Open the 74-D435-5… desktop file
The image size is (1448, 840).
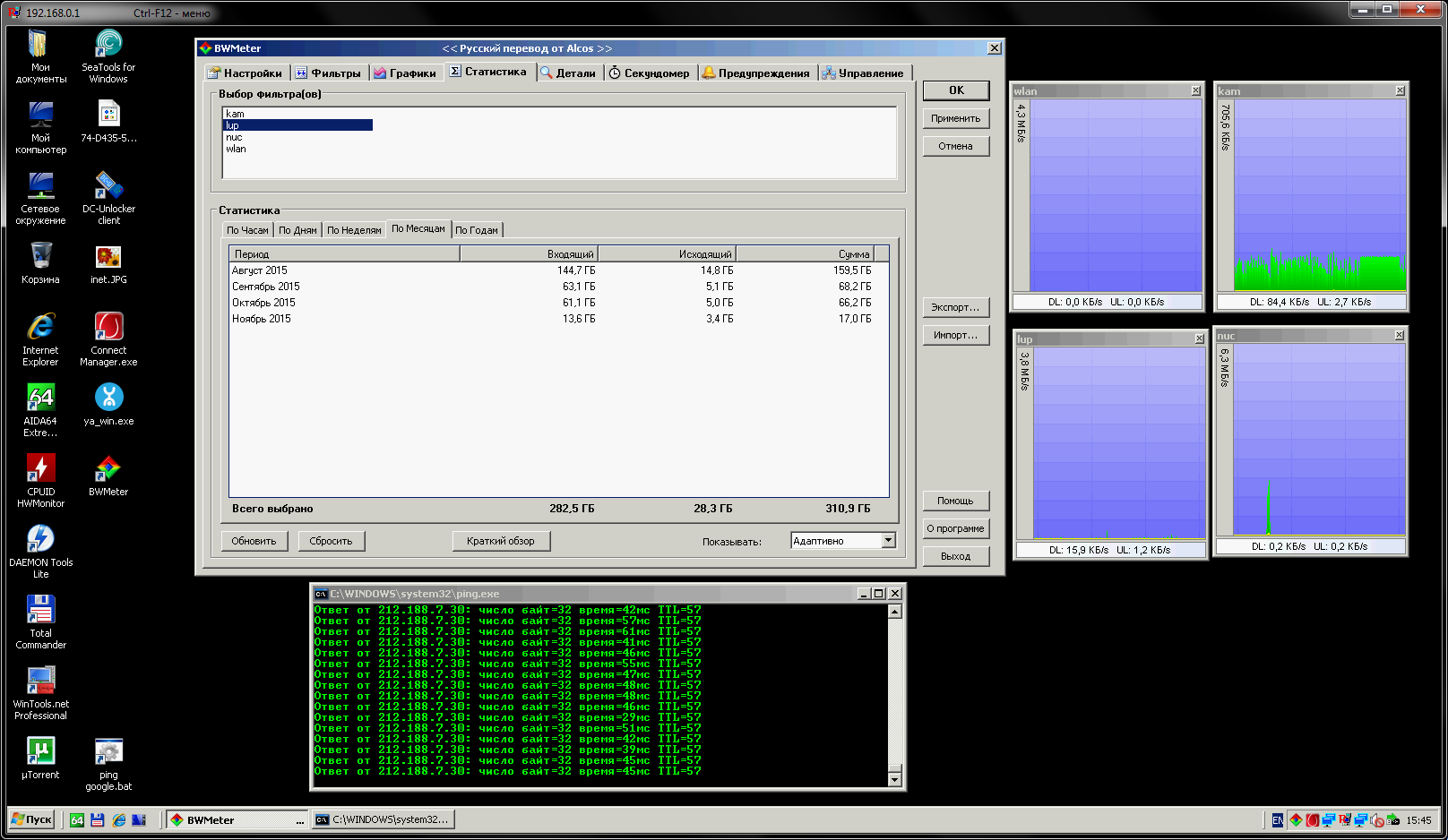pyautogui.click(x=108, y=121)
